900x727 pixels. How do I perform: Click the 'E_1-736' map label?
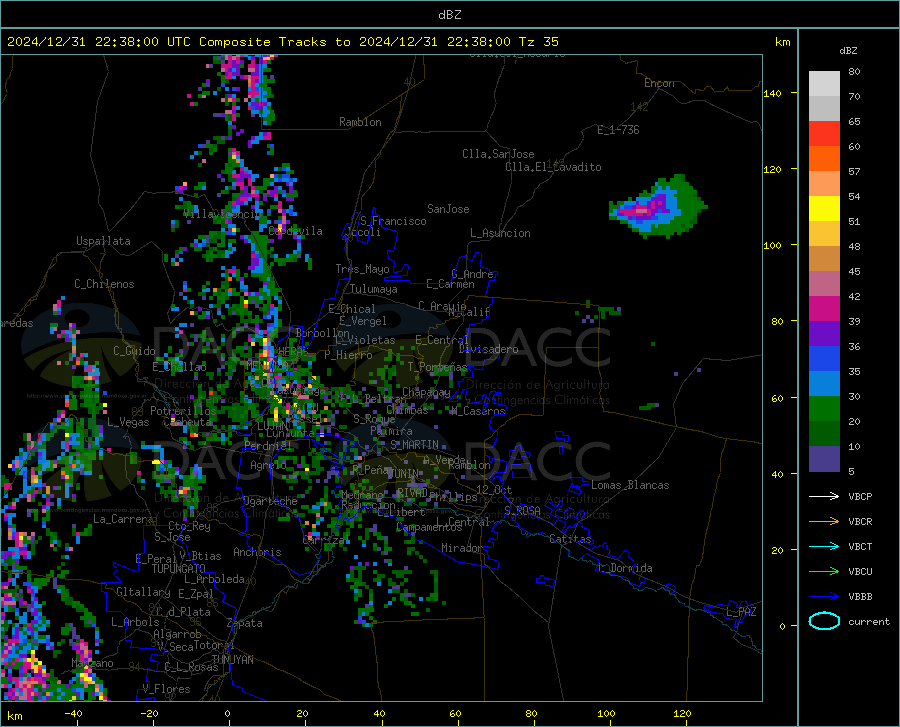coord(618,130)
